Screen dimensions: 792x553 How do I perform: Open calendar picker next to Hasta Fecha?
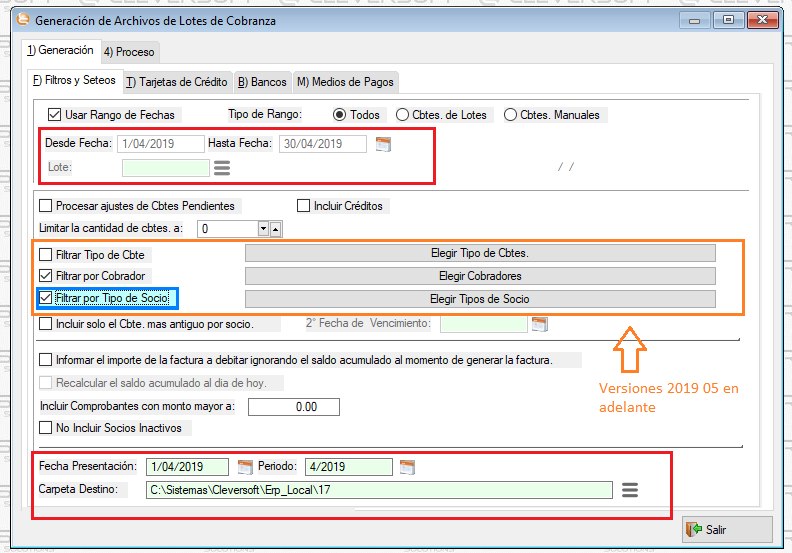[x=382, y=144]
